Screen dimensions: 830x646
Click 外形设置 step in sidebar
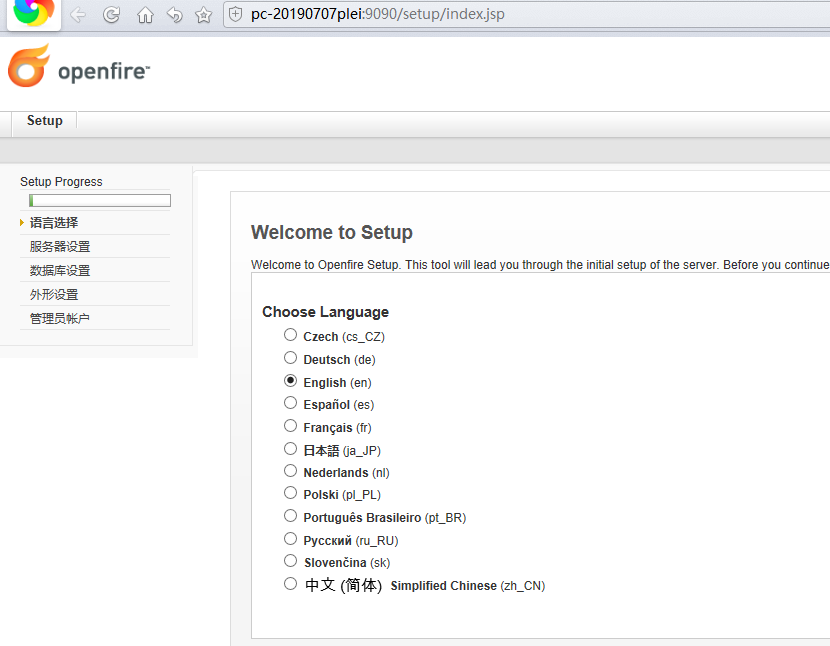coord(54,294)
